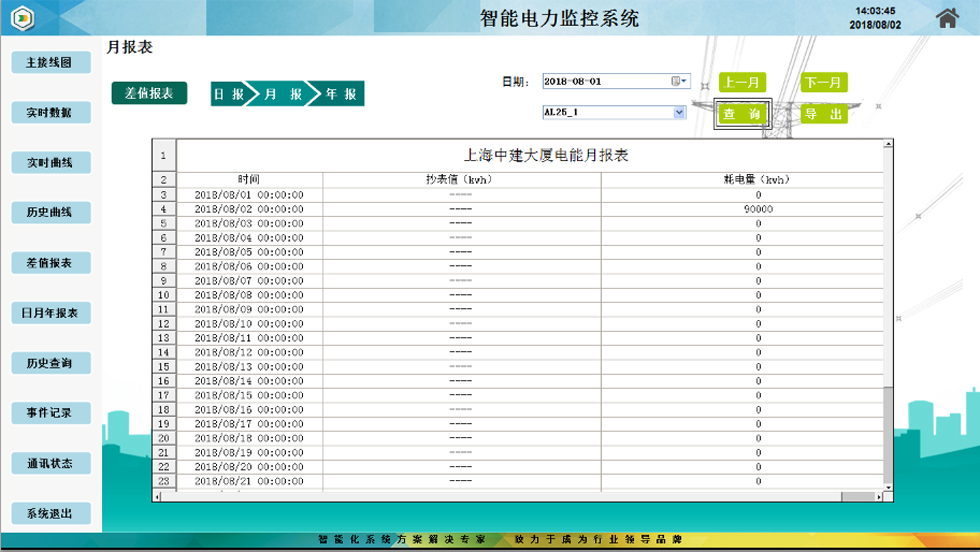Viewport: 980px width, 552px height.
Task: Click the 差值报表 green button above the table
Action: pyautogui.click(x=149, y=93)
